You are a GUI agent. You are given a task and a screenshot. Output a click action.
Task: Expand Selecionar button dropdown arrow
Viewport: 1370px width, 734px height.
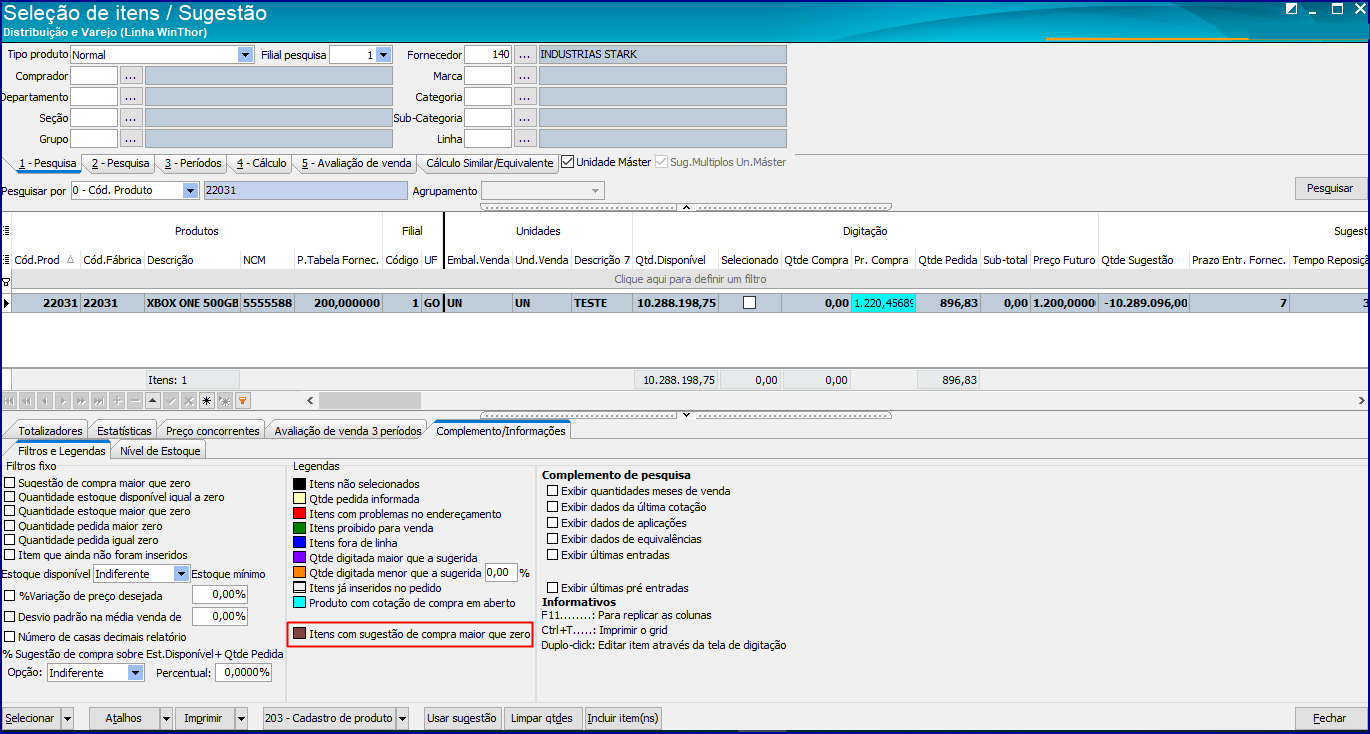[x=67, y=718]
